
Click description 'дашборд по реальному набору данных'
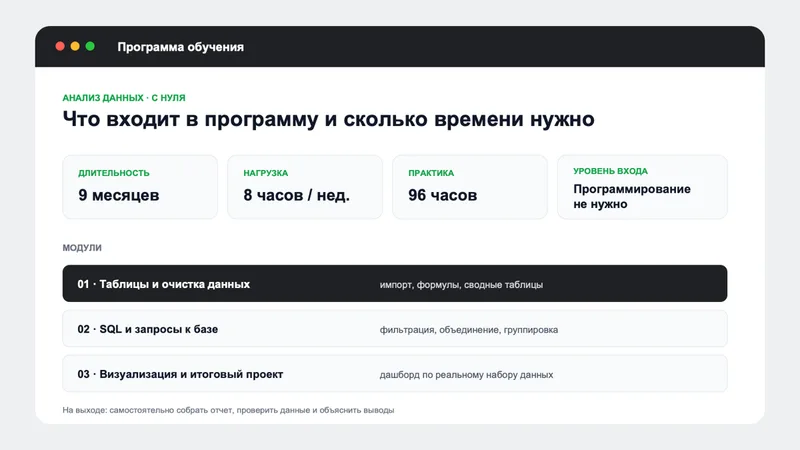(x=466, y=374)
